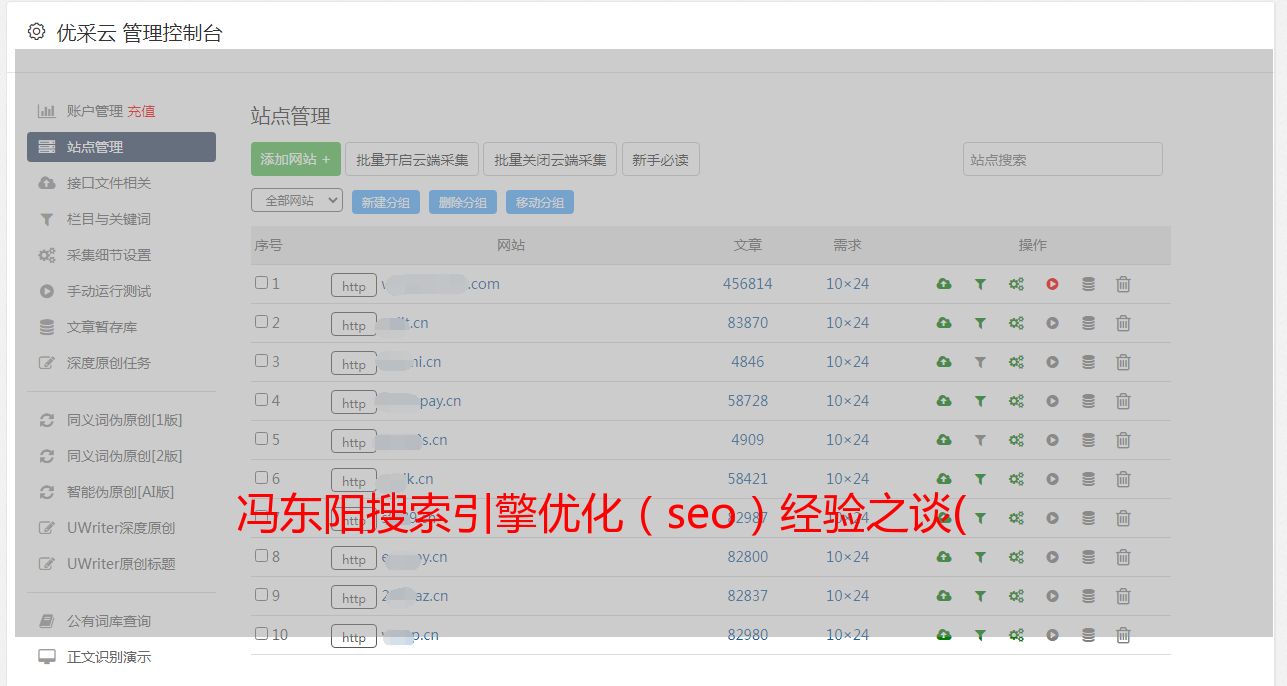This screenshot has width=1287, height=686.
Task: Click the trash icon in row 6
Action: [1123, 479]
